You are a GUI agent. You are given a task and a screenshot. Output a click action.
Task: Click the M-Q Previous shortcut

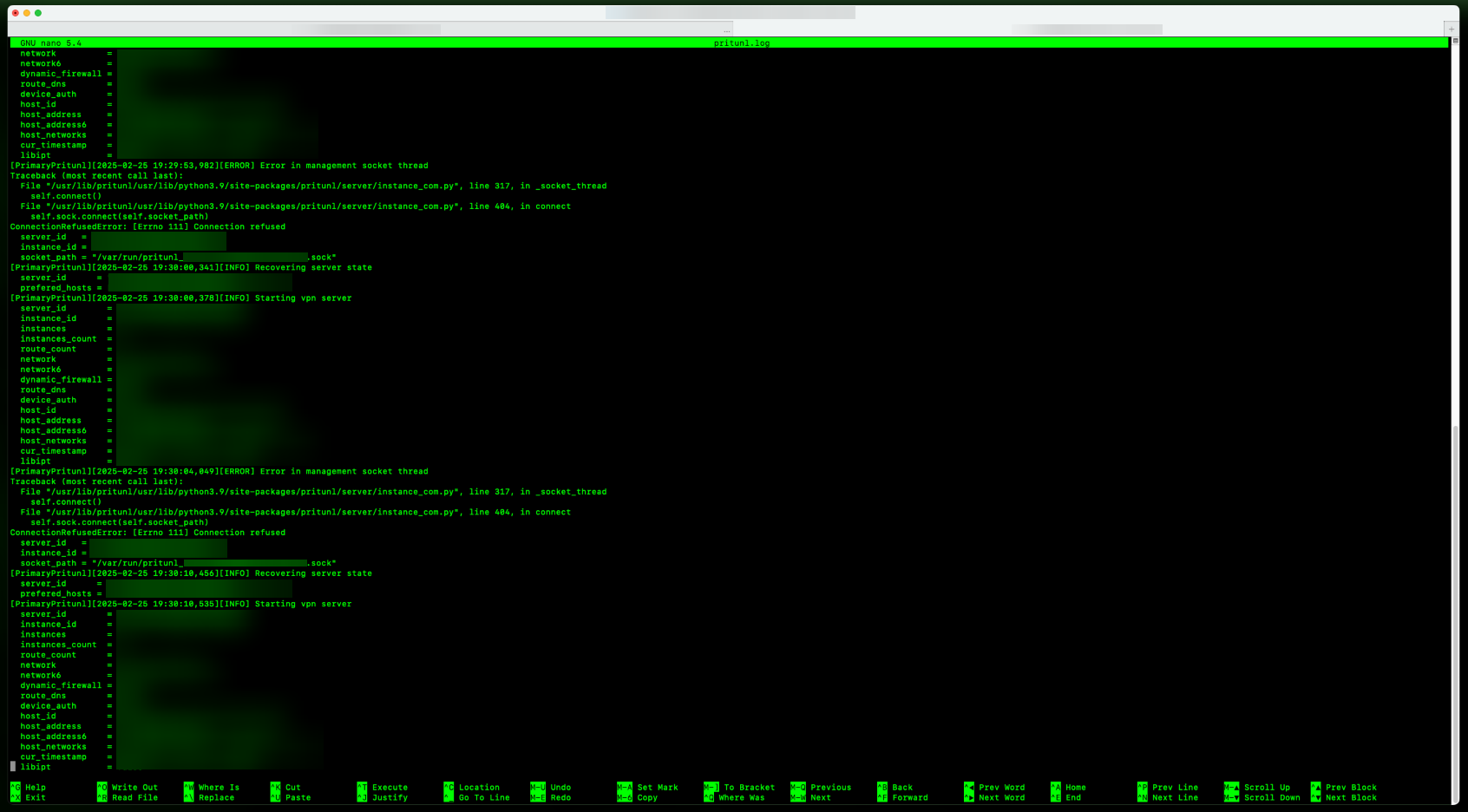[x=822, y=788]
